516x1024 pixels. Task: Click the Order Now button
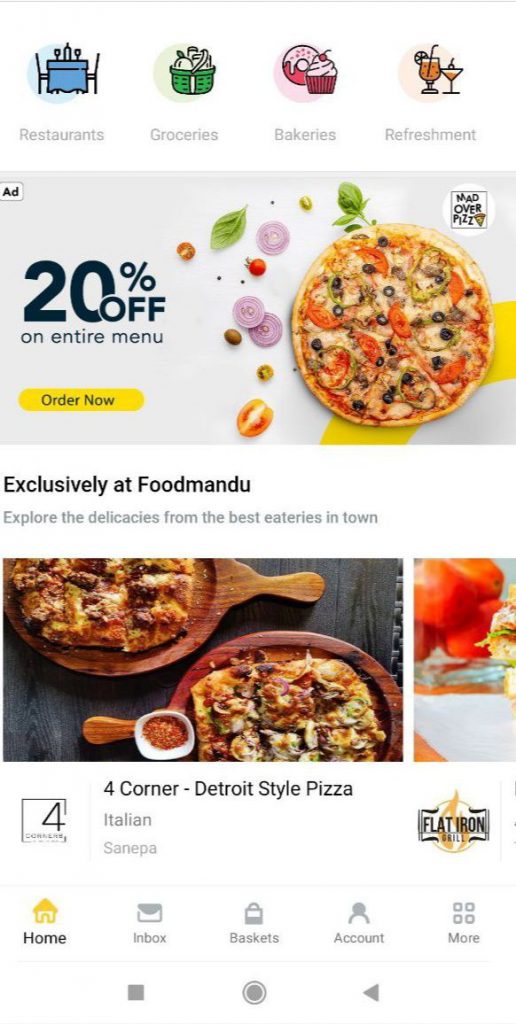click(x=81, y=400)
